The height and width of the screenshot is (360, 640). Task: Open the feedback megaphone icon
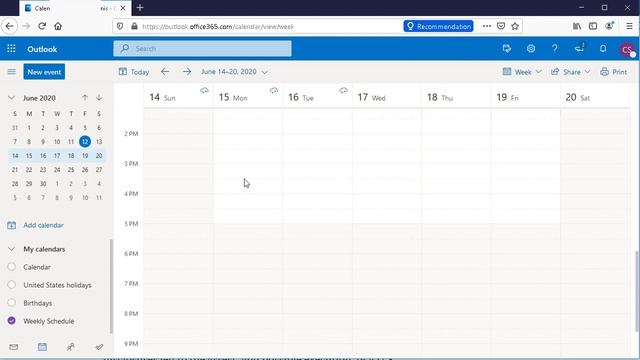579,48
